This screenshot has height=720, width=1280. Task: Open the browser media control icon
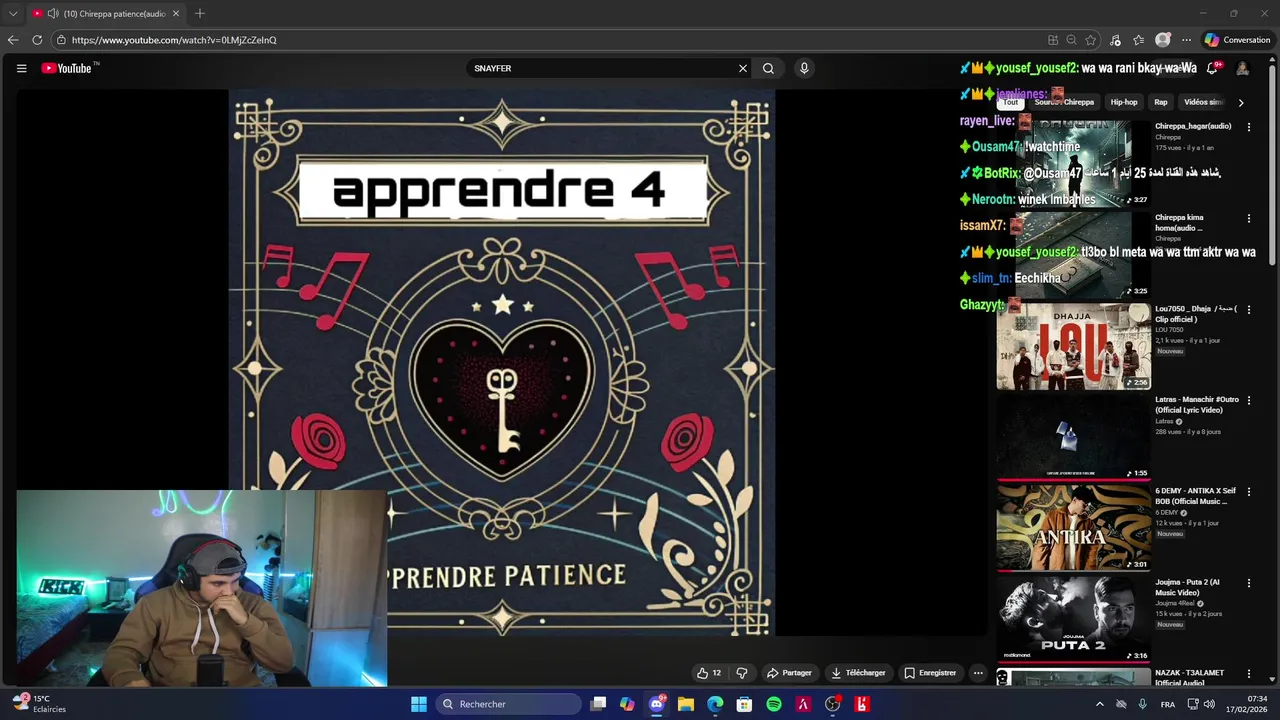click(x=1116, y=40)
